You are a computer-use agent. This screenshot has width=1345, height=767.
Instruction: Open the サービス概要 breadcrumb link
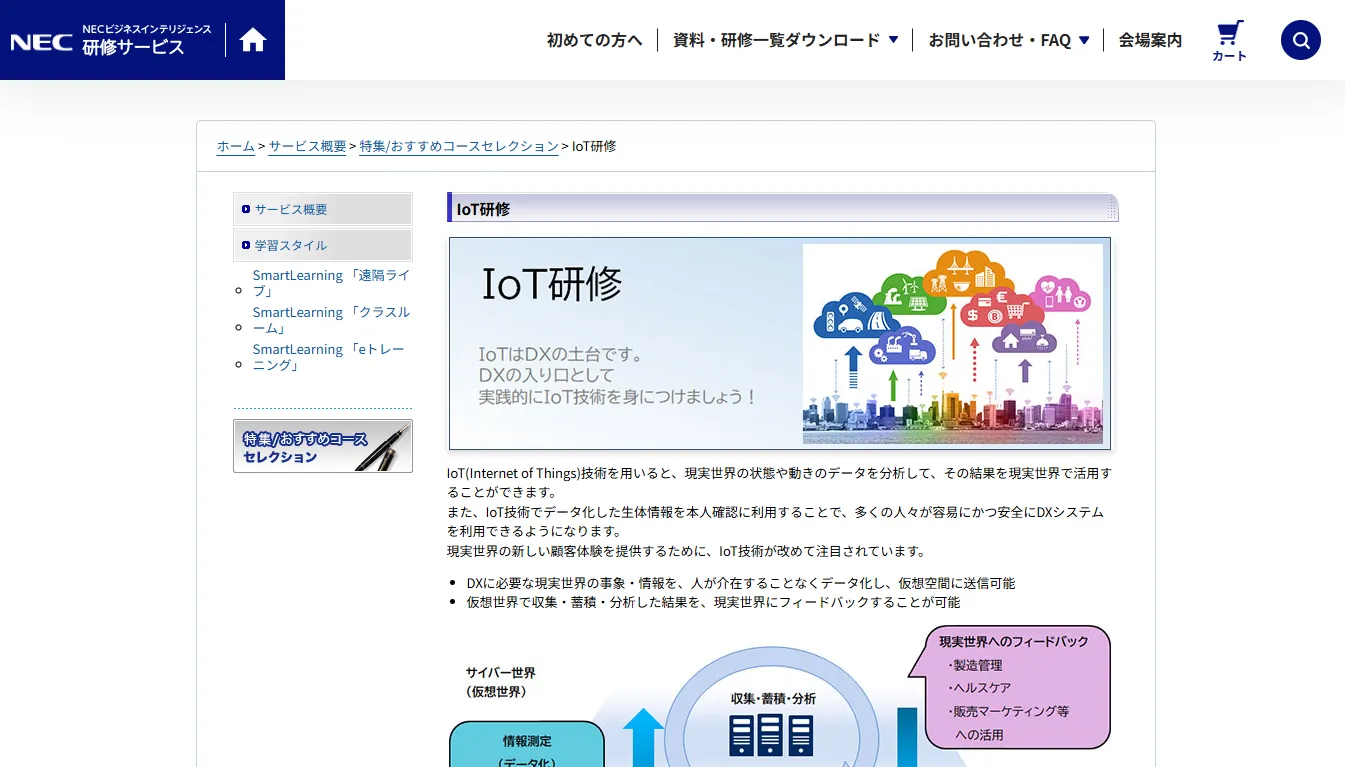pyautogui.click(x=307, y=146)
